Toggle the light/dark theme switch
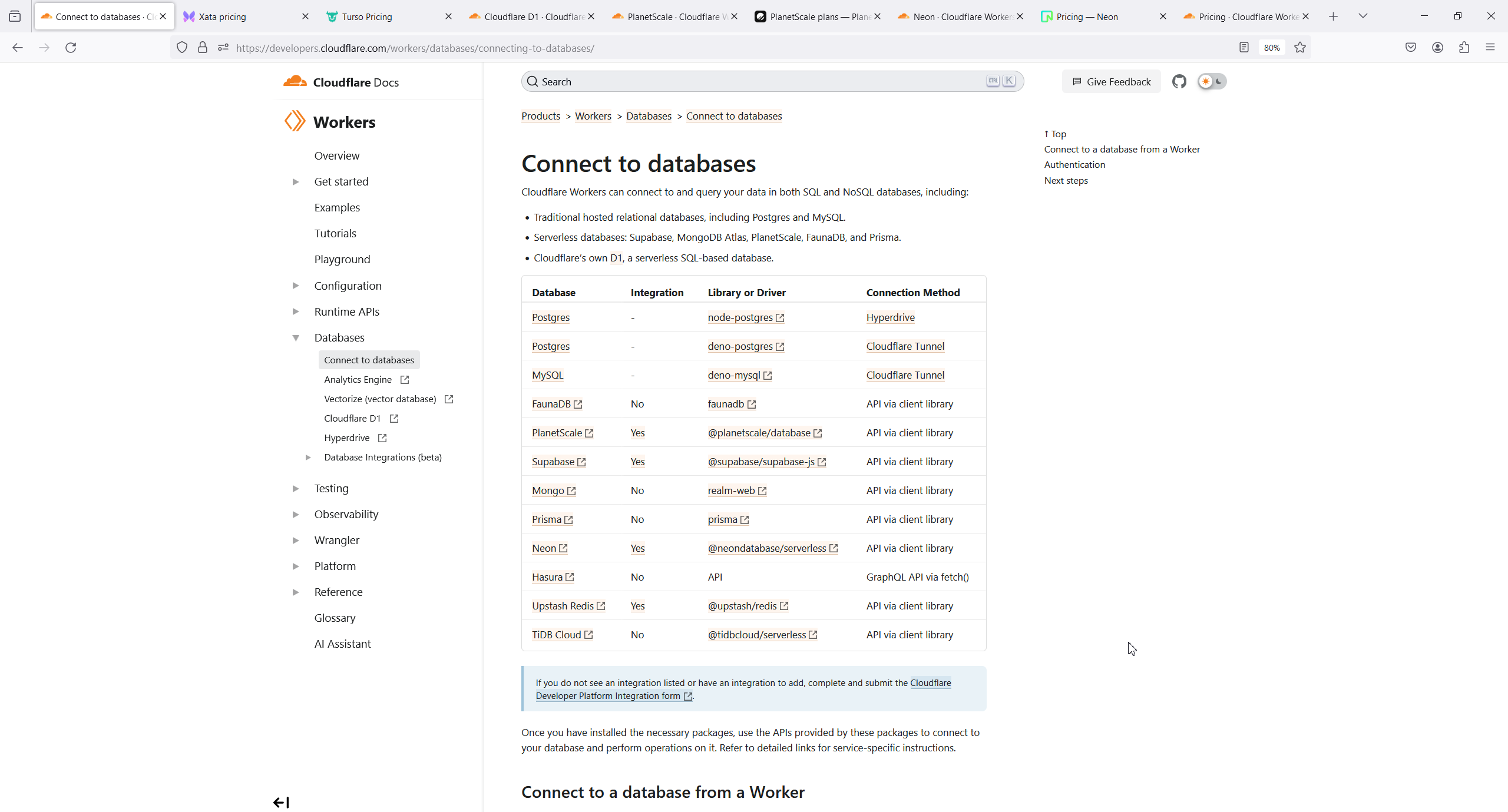Viewport: 1508px width, 812px height. (x=1212, y=81)
